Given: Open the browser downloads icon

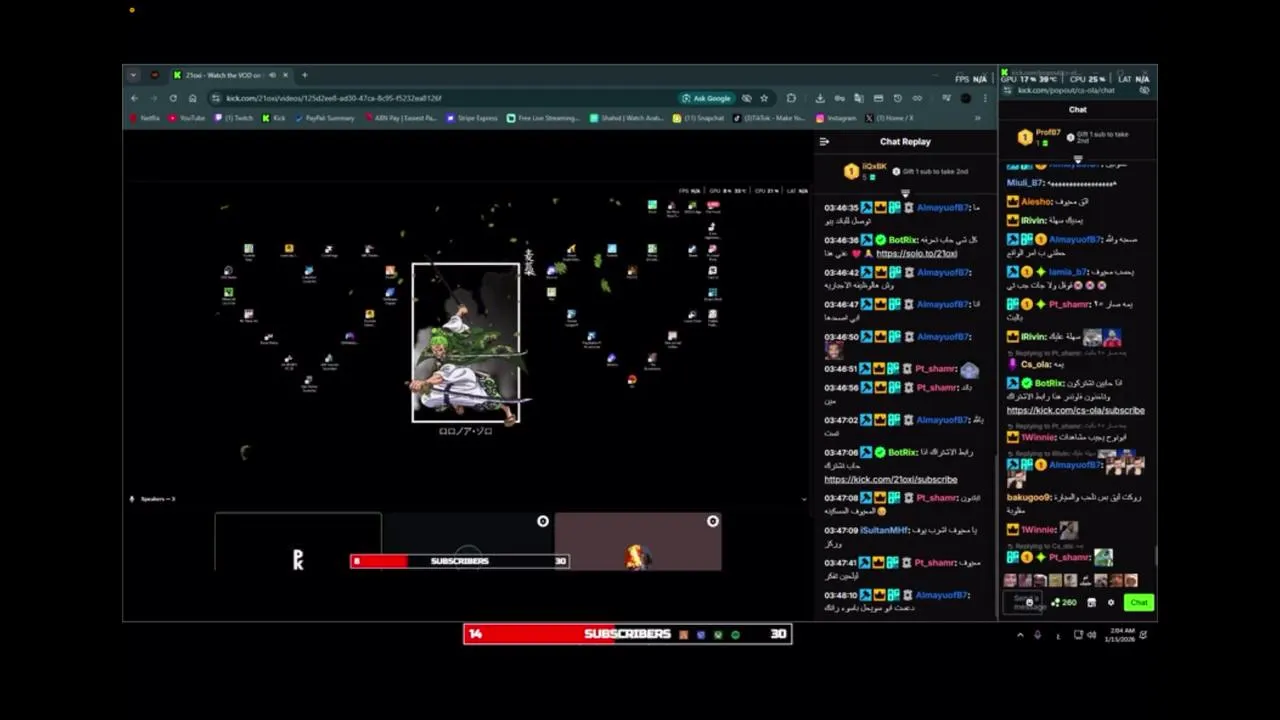Looking at the screenshot, I should tap(820, 98).
